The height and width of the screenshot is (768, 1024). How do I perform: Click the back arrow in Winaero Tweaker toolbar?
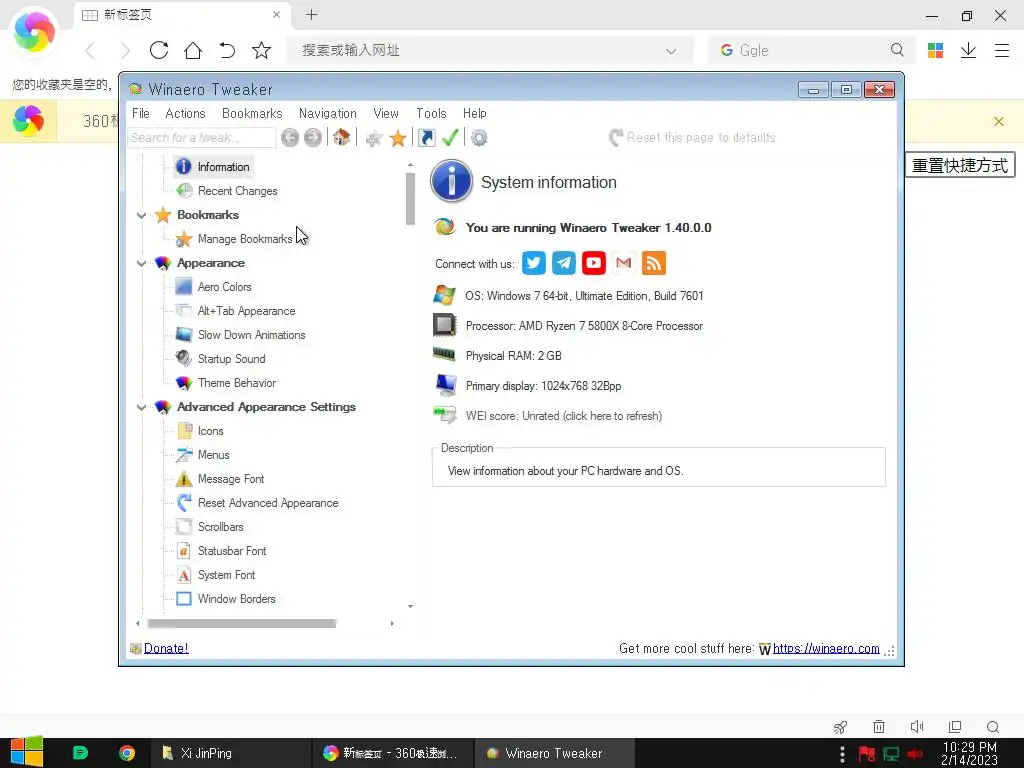290,138
